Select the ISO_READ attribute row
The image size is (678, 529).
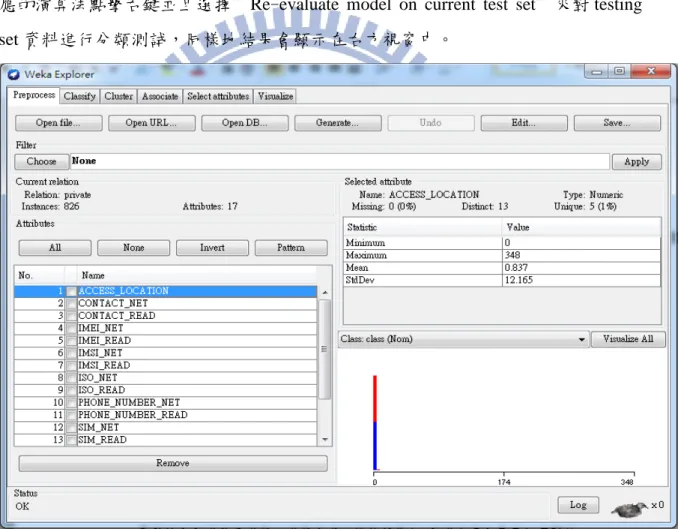click(x=166, y=391)
